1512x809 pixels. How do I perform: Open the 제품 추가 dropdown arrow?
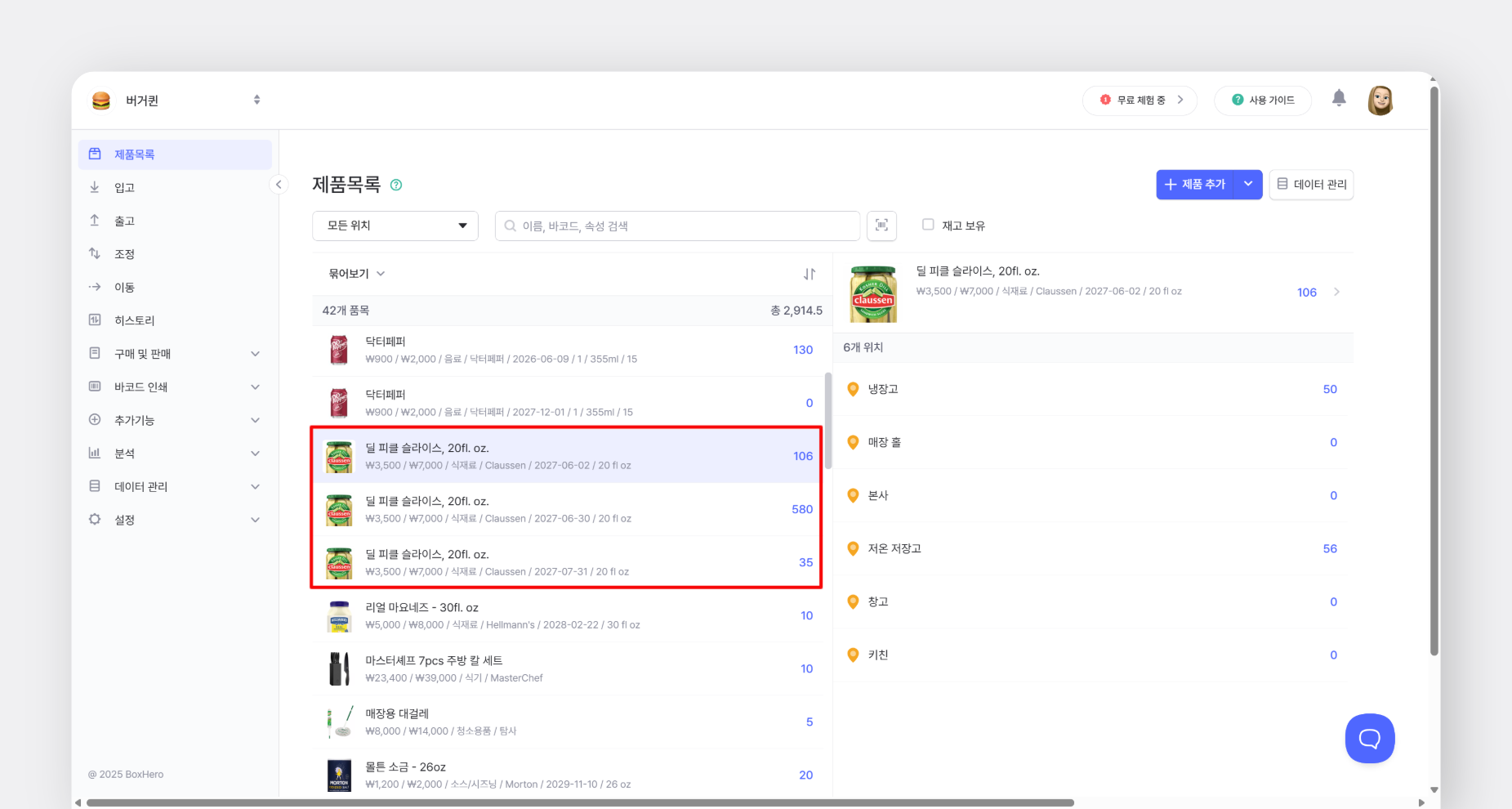coord(1247,185)
